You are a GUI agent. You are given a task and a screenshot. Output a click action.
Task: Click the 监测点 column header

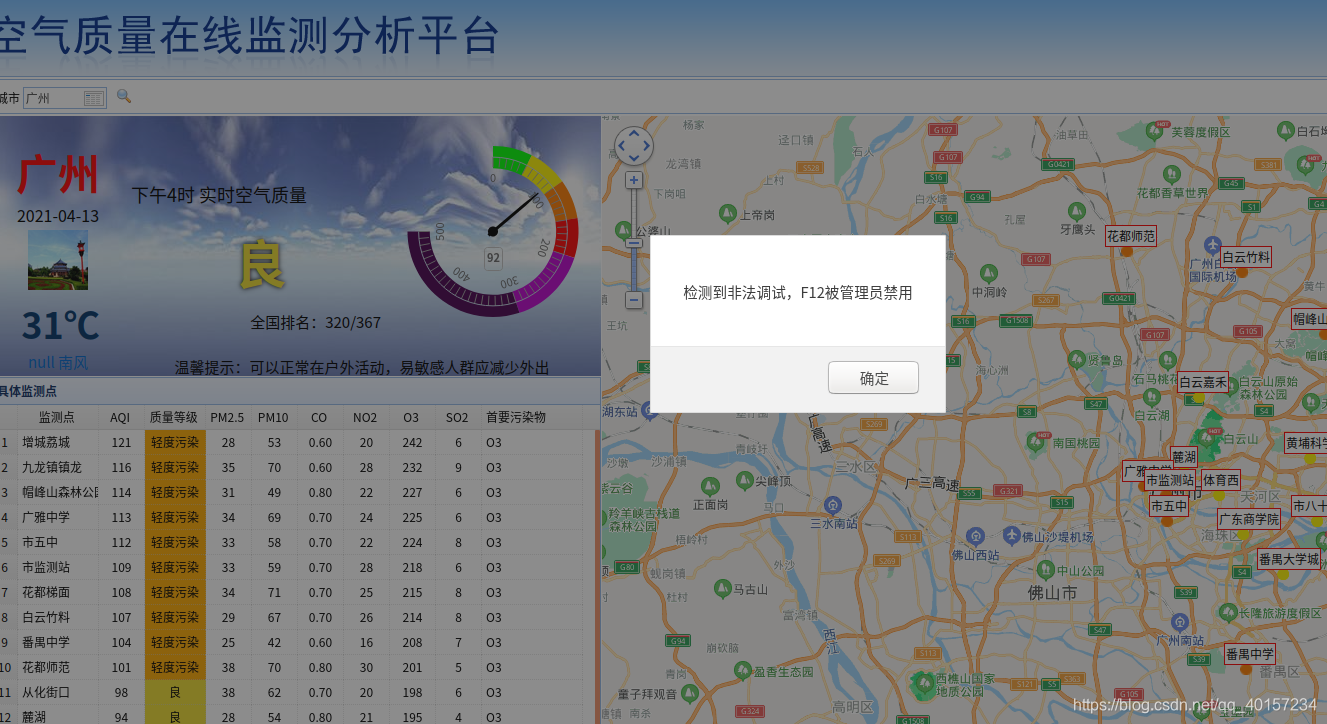point(56,417)
